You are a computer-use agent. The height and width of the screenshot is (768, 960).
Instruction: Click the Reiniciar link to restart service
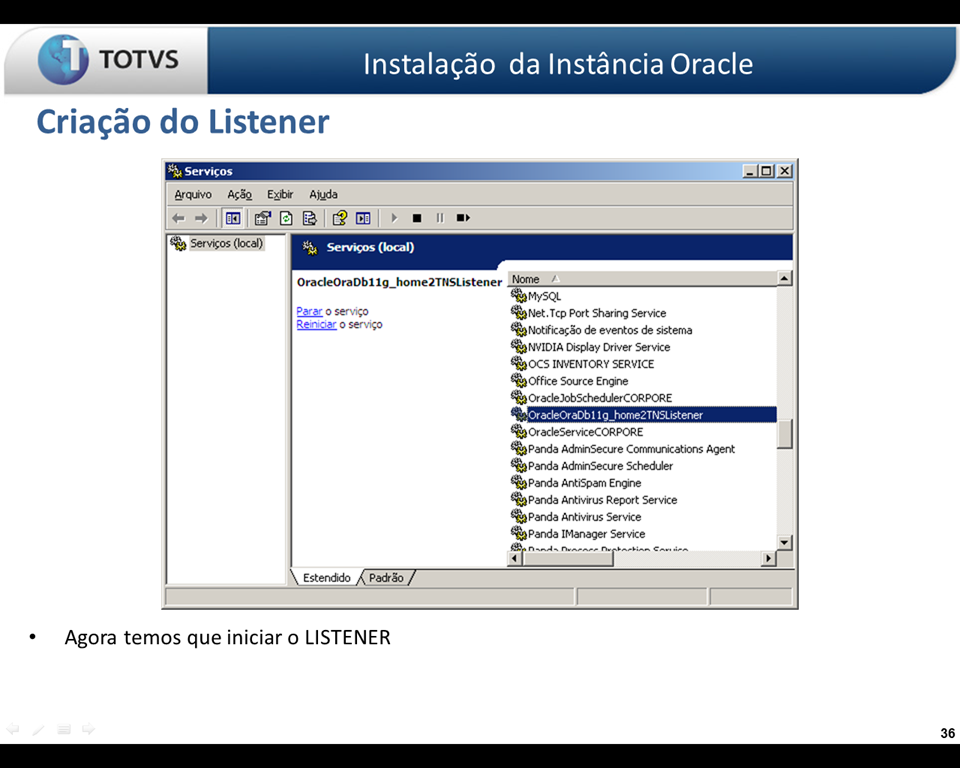tap(316, 325)
